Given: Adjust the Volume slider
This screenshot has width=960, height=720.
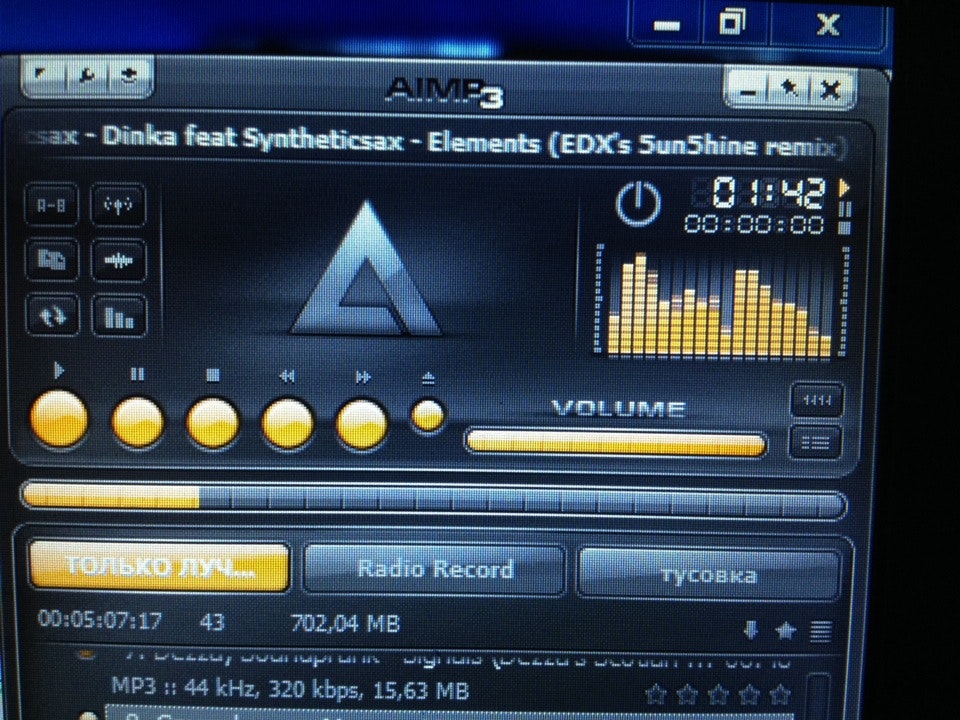Looking at the screenshot, I should 615,443.
